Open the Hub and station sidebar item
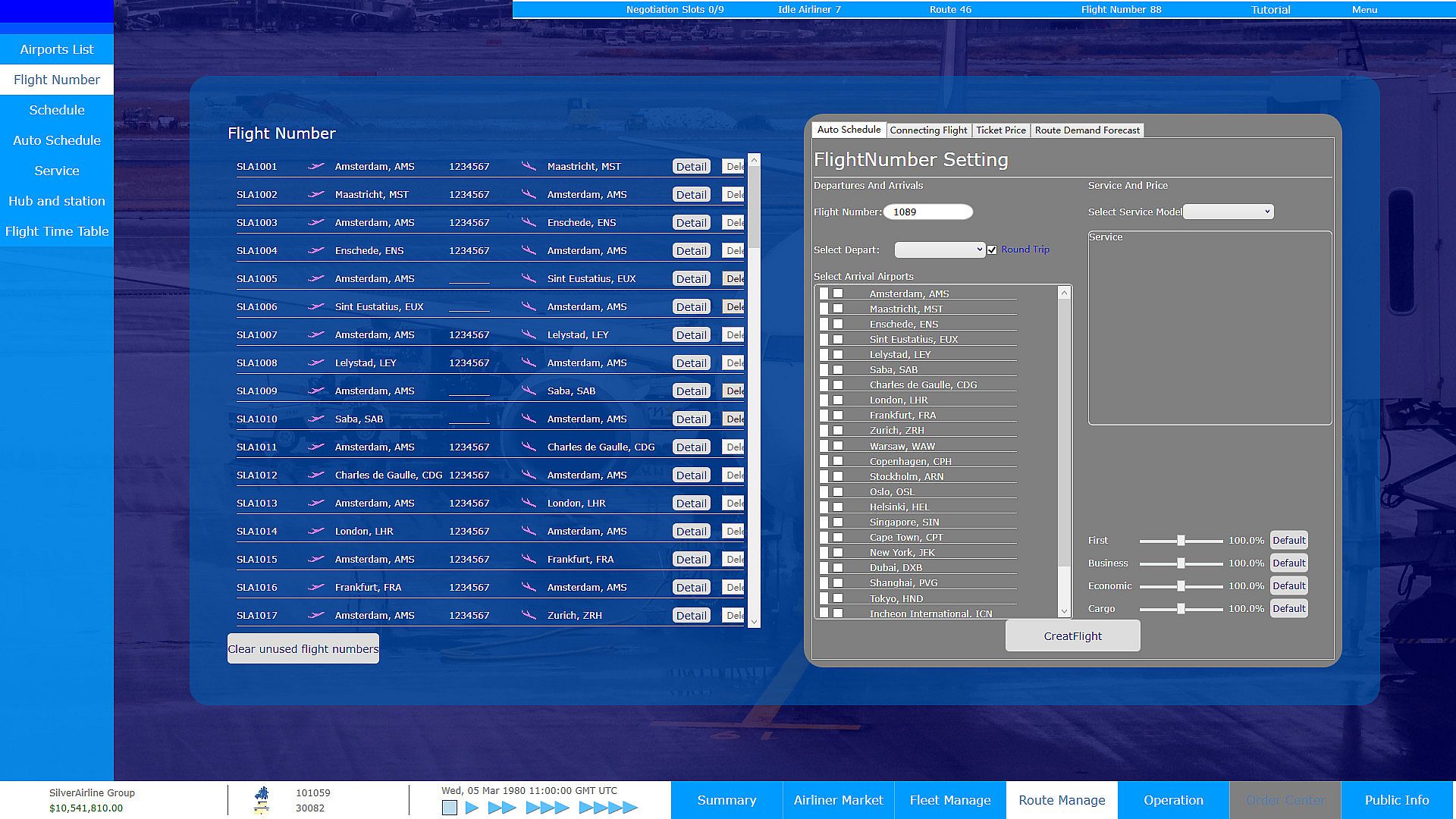This screenshot has height=819, width=1456. tap(57, 201)
